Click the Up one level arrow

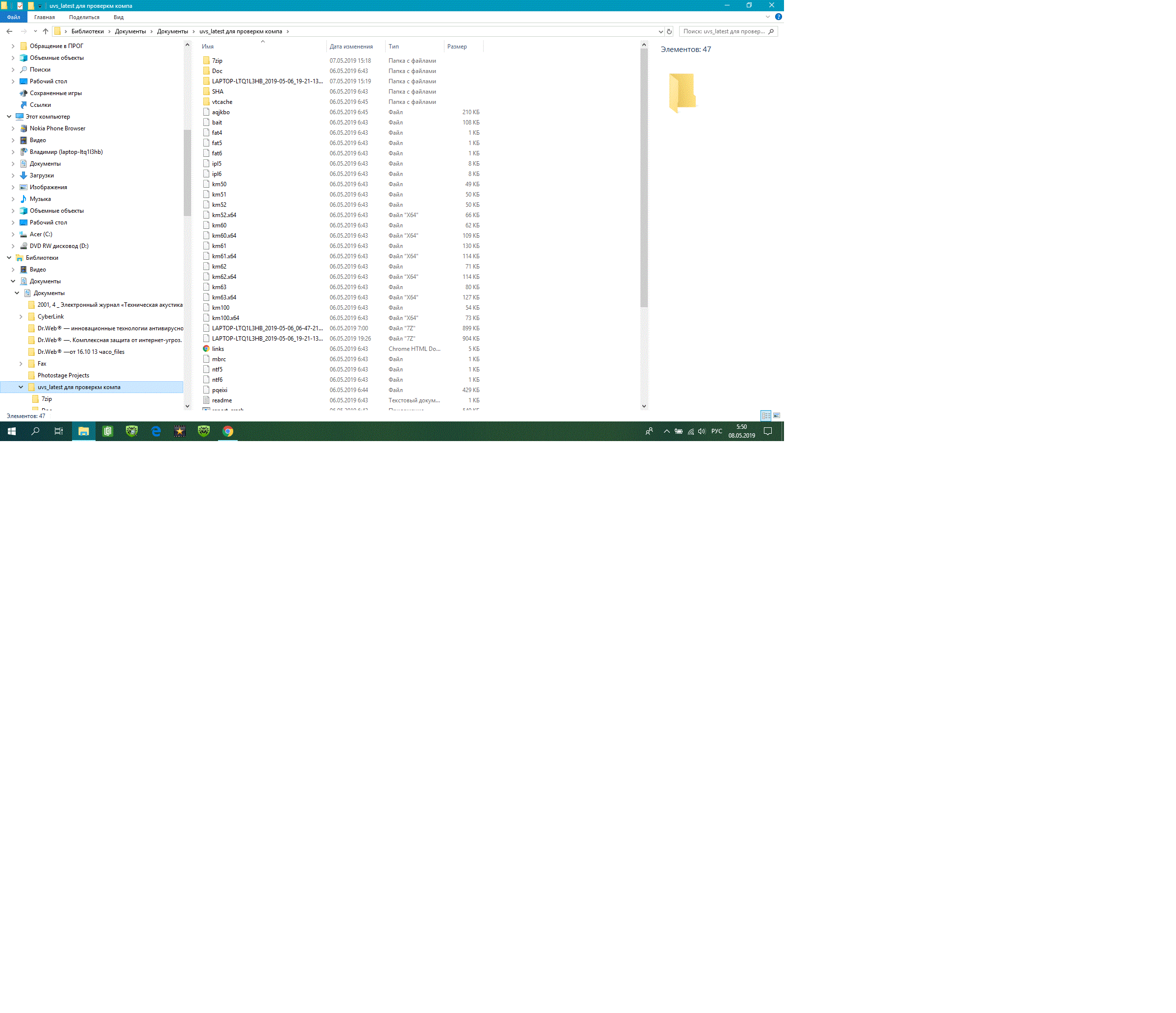coord(46,31)
